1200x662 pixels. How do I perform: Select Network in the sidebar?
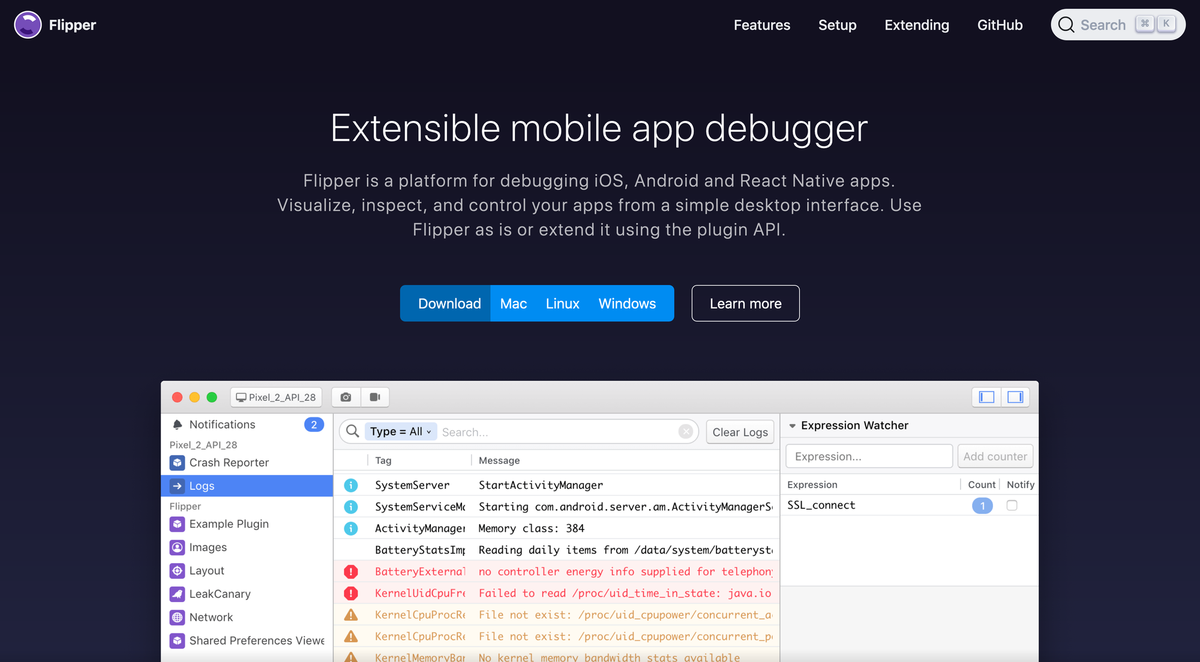coord(247,618)
